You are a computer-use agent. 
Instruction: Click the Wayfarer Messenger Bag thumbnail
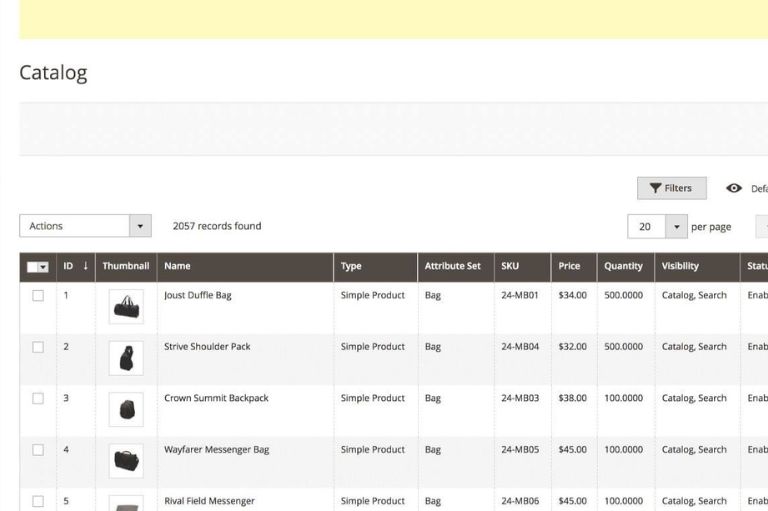(126, 460)
